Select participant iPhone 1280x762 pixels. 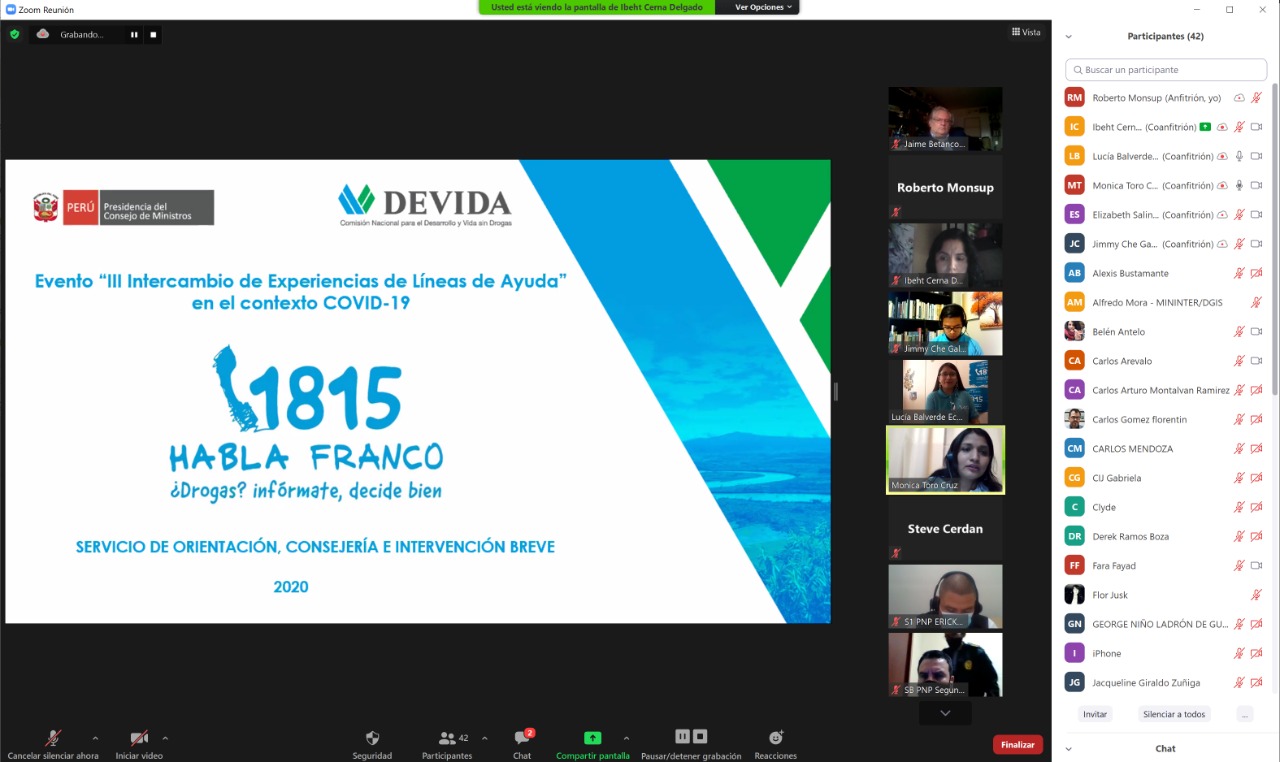[x=1166, y=653]
